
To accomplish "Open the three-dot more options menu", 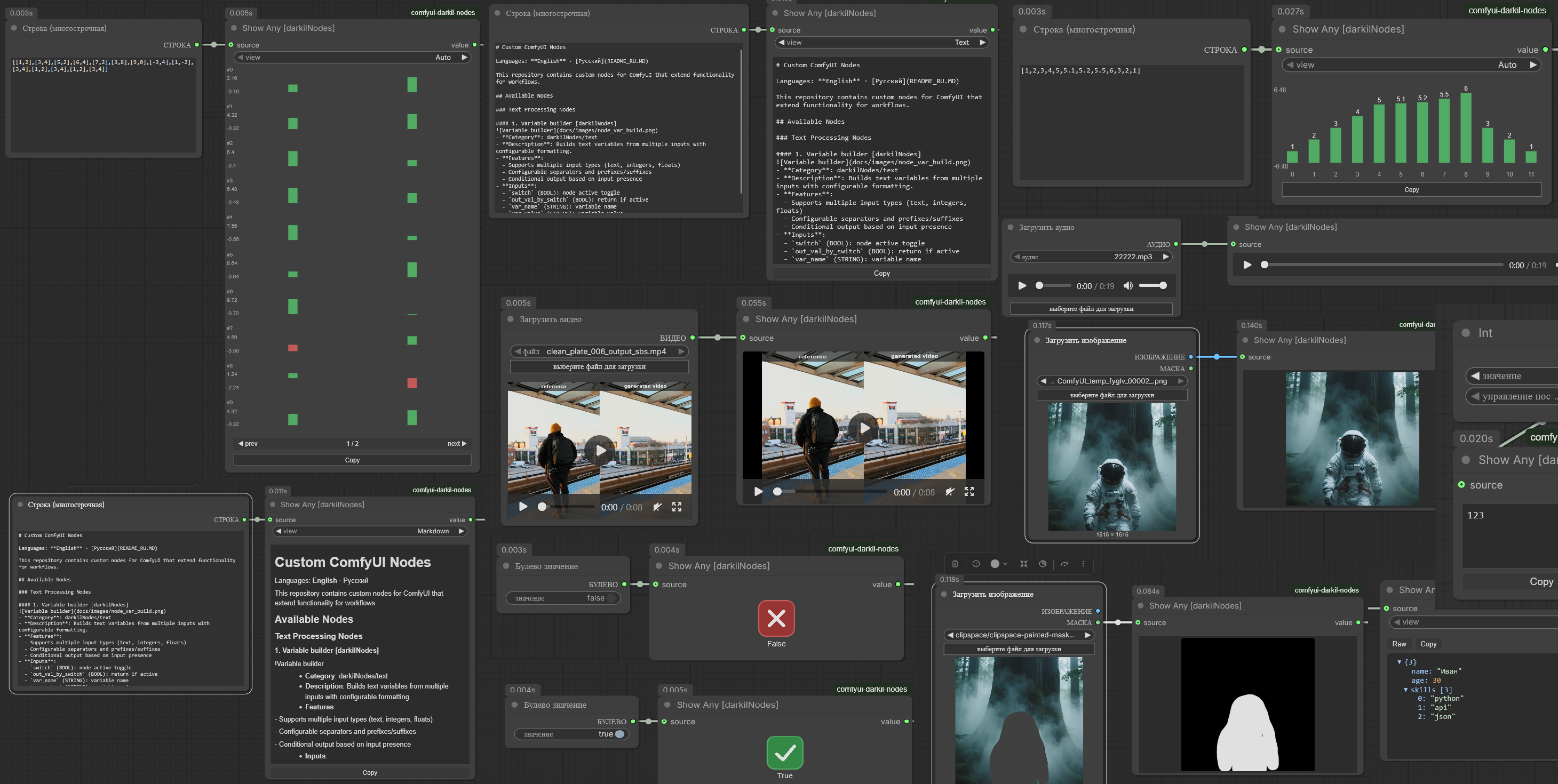I will click(x=1083, y=564).
